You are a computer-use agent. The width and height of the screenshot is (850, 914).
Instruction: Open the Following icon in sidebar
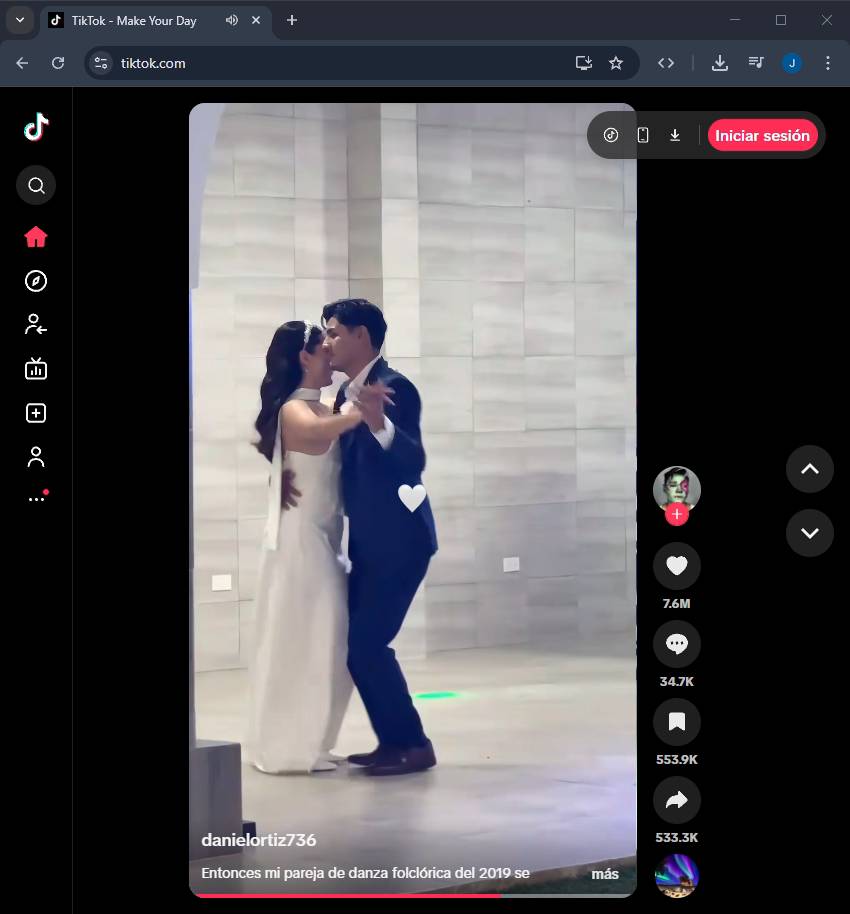point(36,324)
